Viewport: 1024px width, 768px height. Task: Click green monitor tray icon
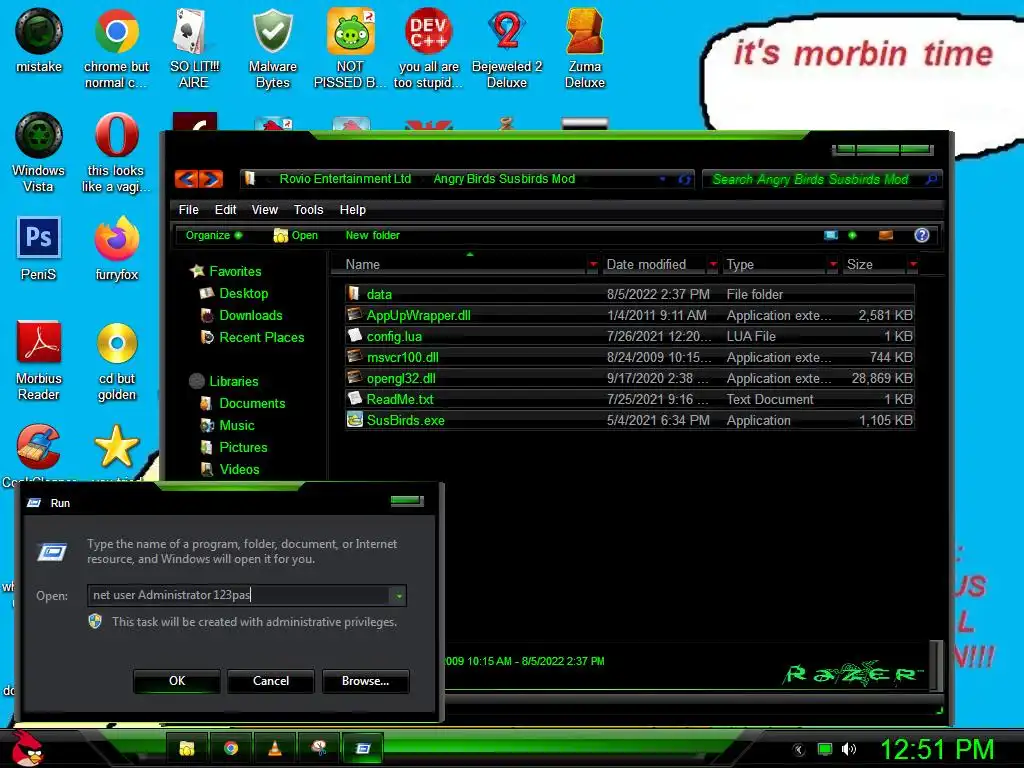pyautogui.click(x=825, y=749)
